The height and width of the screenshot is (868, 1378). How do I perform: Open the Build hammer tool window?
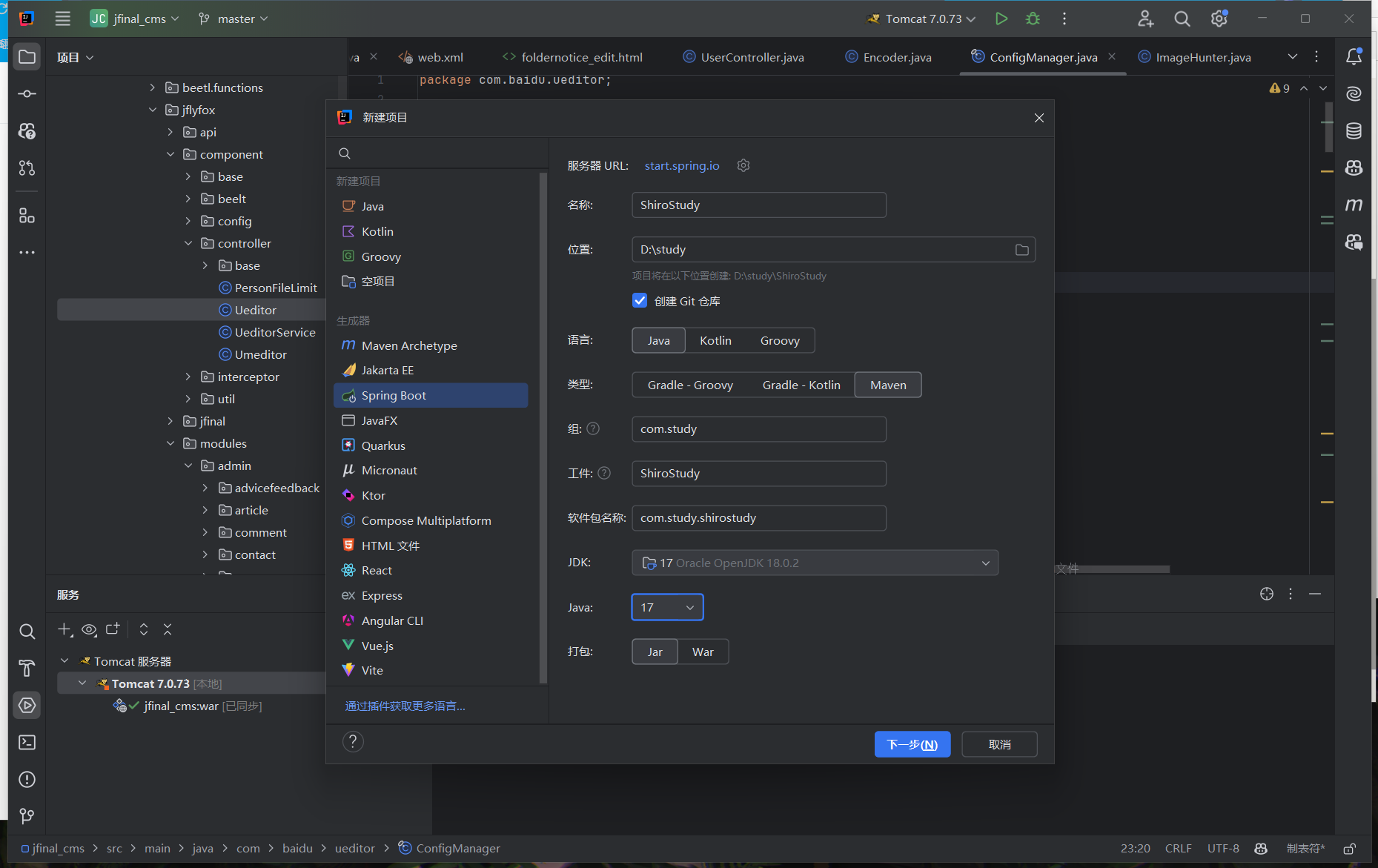tap(27, 668)
